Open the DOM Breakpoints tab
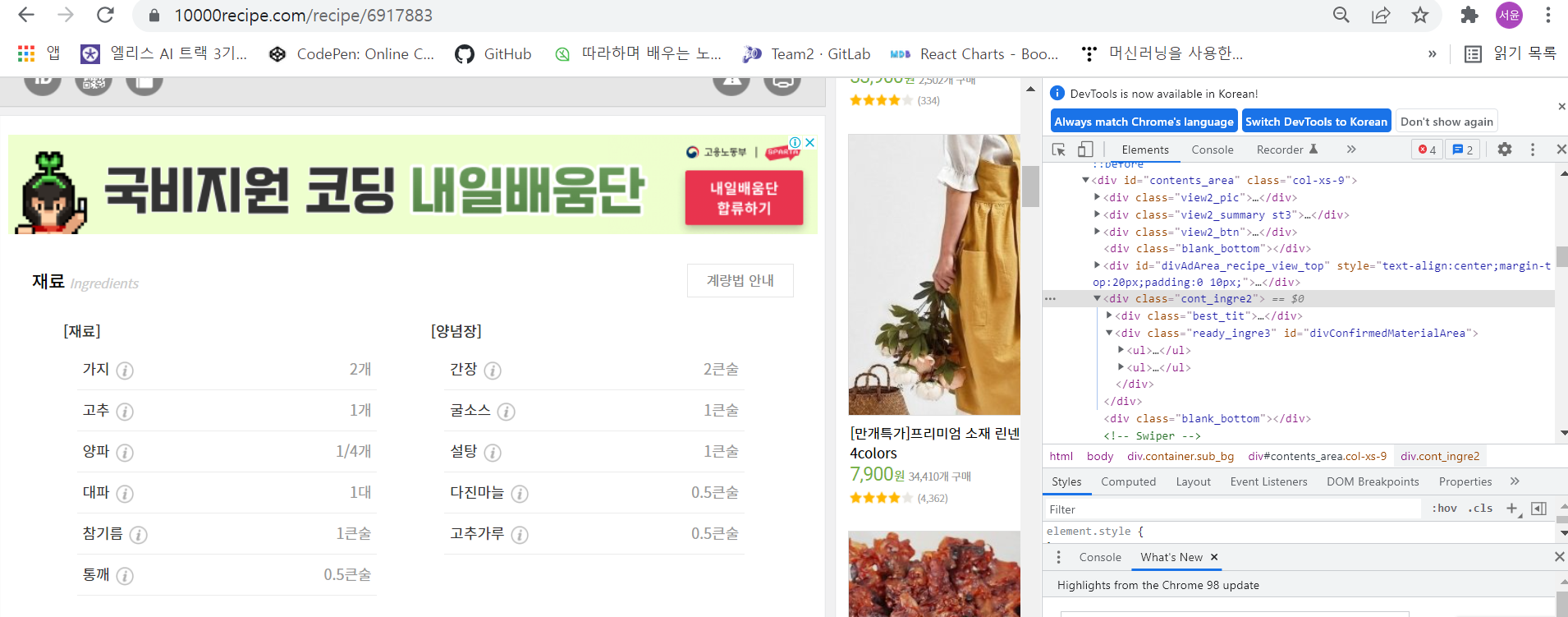The height and width of the screenshot is (617, 1568). coord(1373,481)
